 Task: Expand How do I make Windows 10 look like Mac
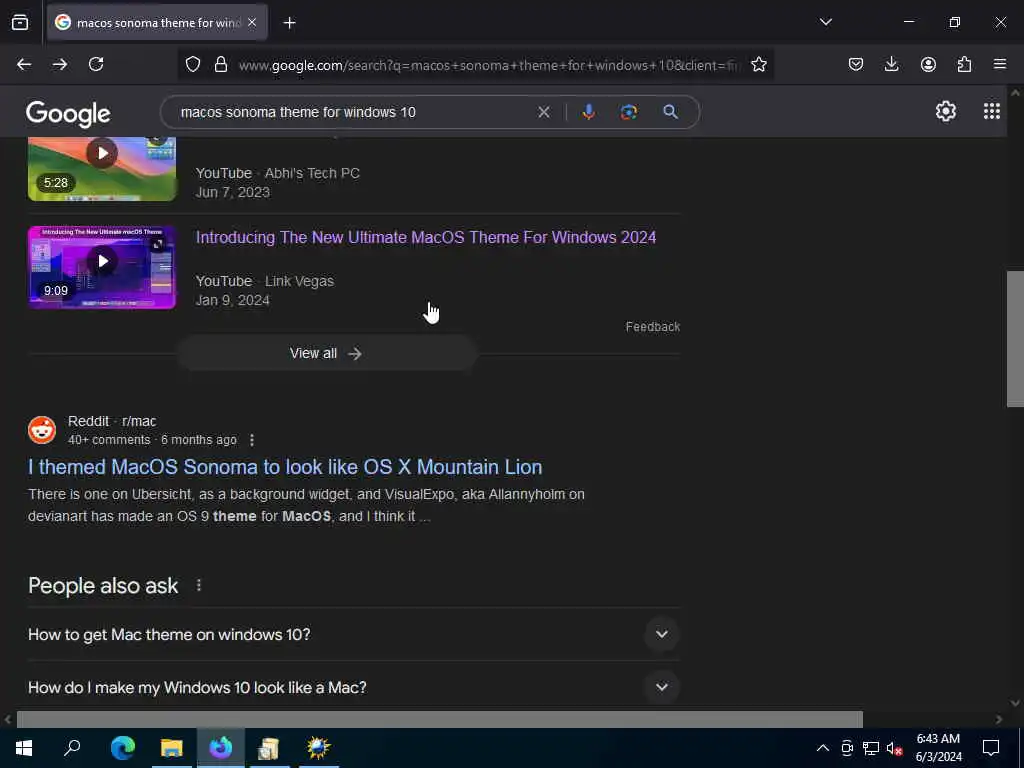pyautogui.click(x=354, y=687)
